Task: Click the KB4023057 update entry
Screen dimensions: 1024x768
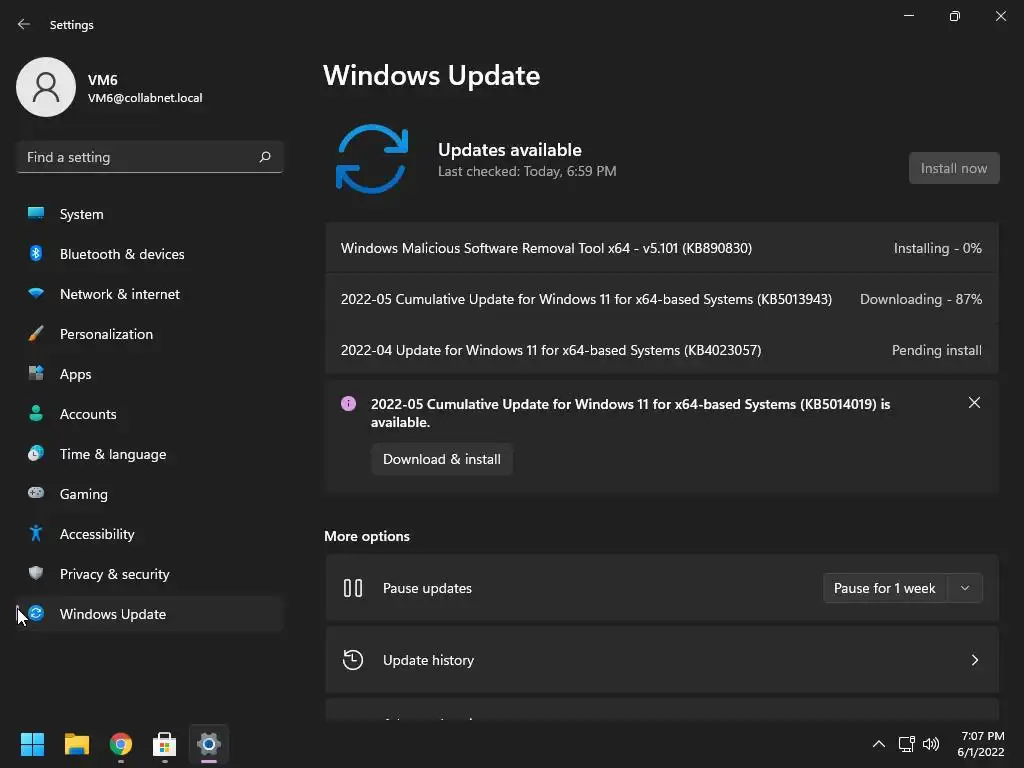Action: (662, 350)
